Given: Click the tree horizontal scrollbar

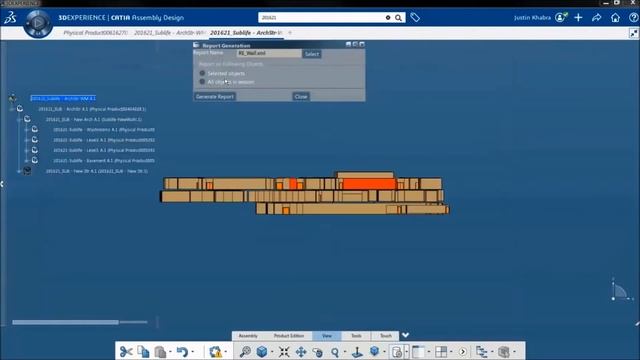Looking at the screenshot, I should (x=66, y=322).
